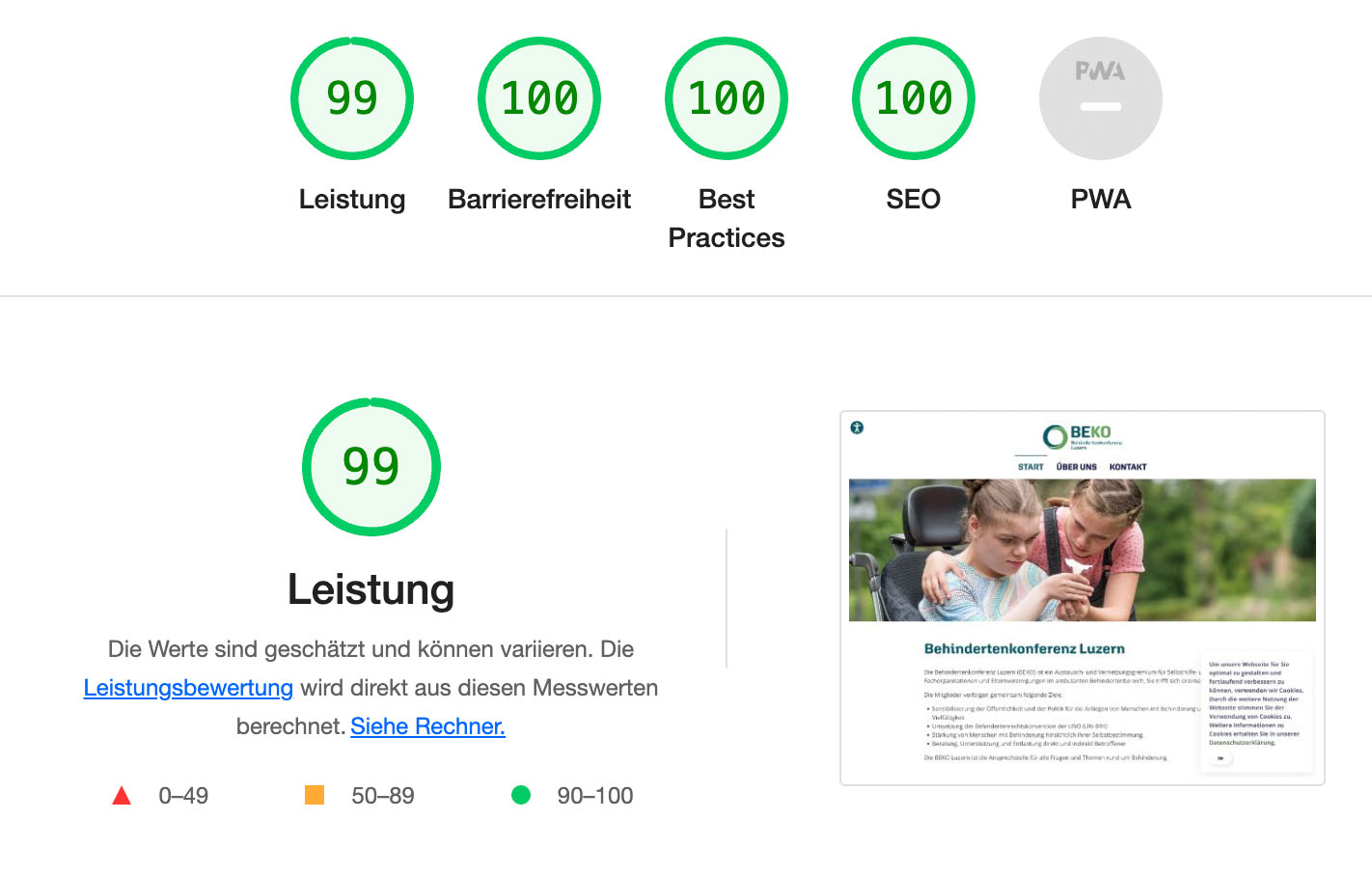
Task: Click the hero photo of two girls
Action: (1083, 550)
